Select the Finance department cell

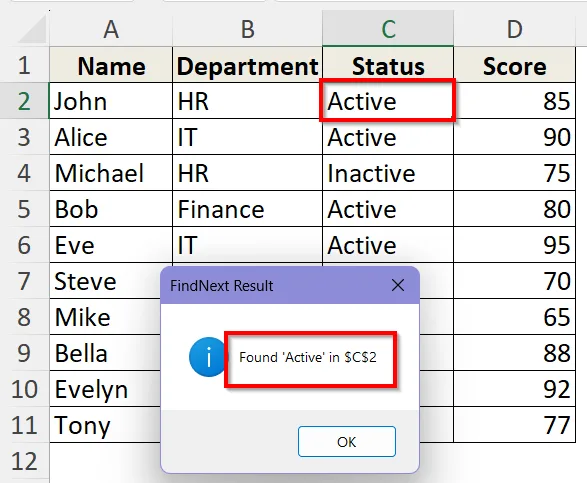click(x=247, y=209)
